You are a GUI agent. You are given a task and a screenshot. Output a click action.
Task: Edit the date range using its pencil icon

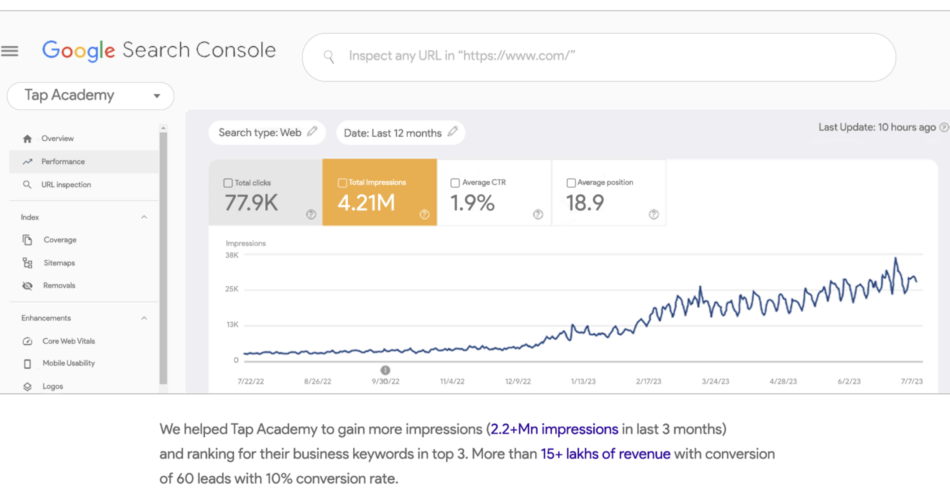(453, 132)
